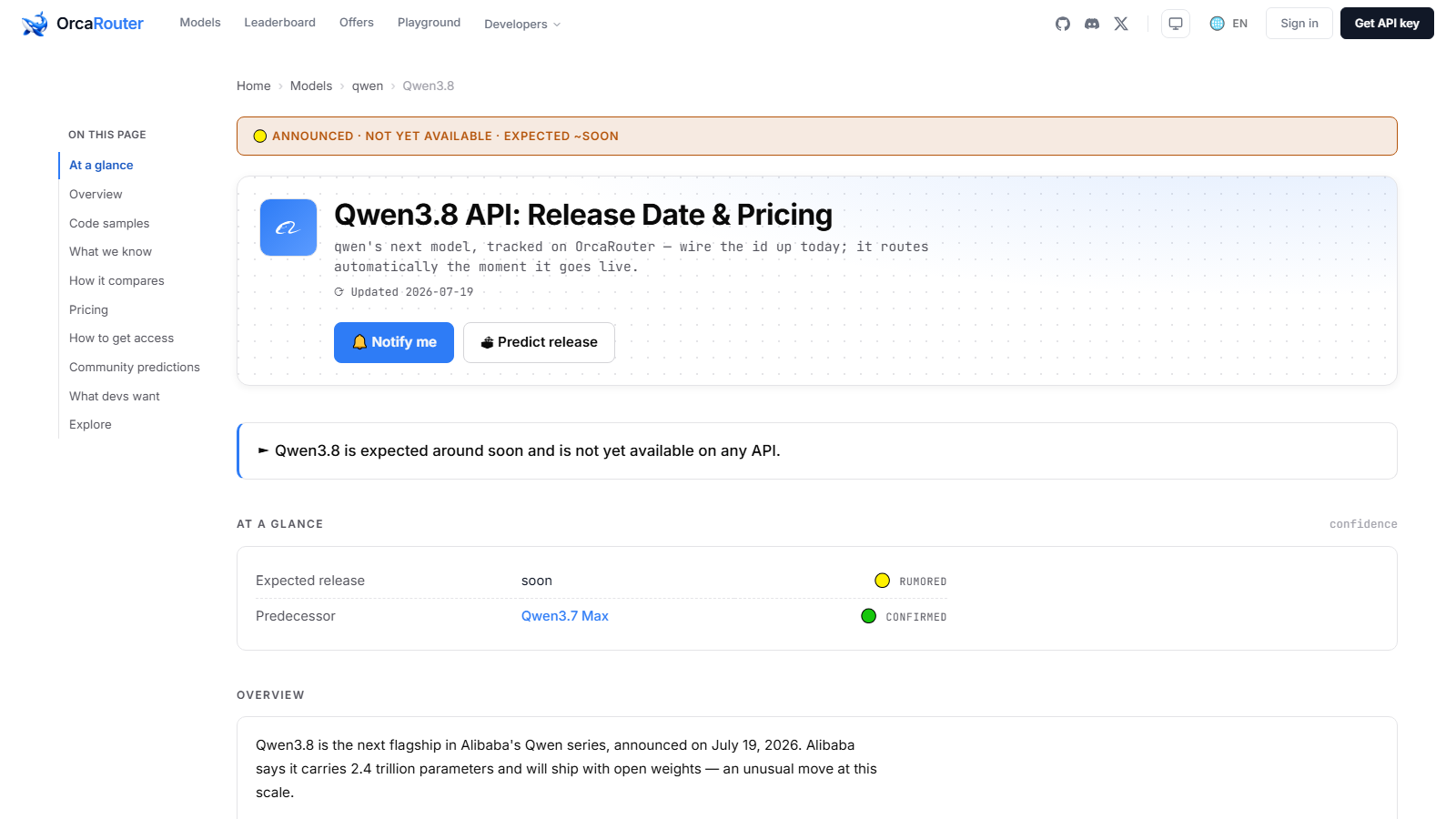Click the 'soon' expected release value
Screen dimensions: 1456x819
coord(537,581)
